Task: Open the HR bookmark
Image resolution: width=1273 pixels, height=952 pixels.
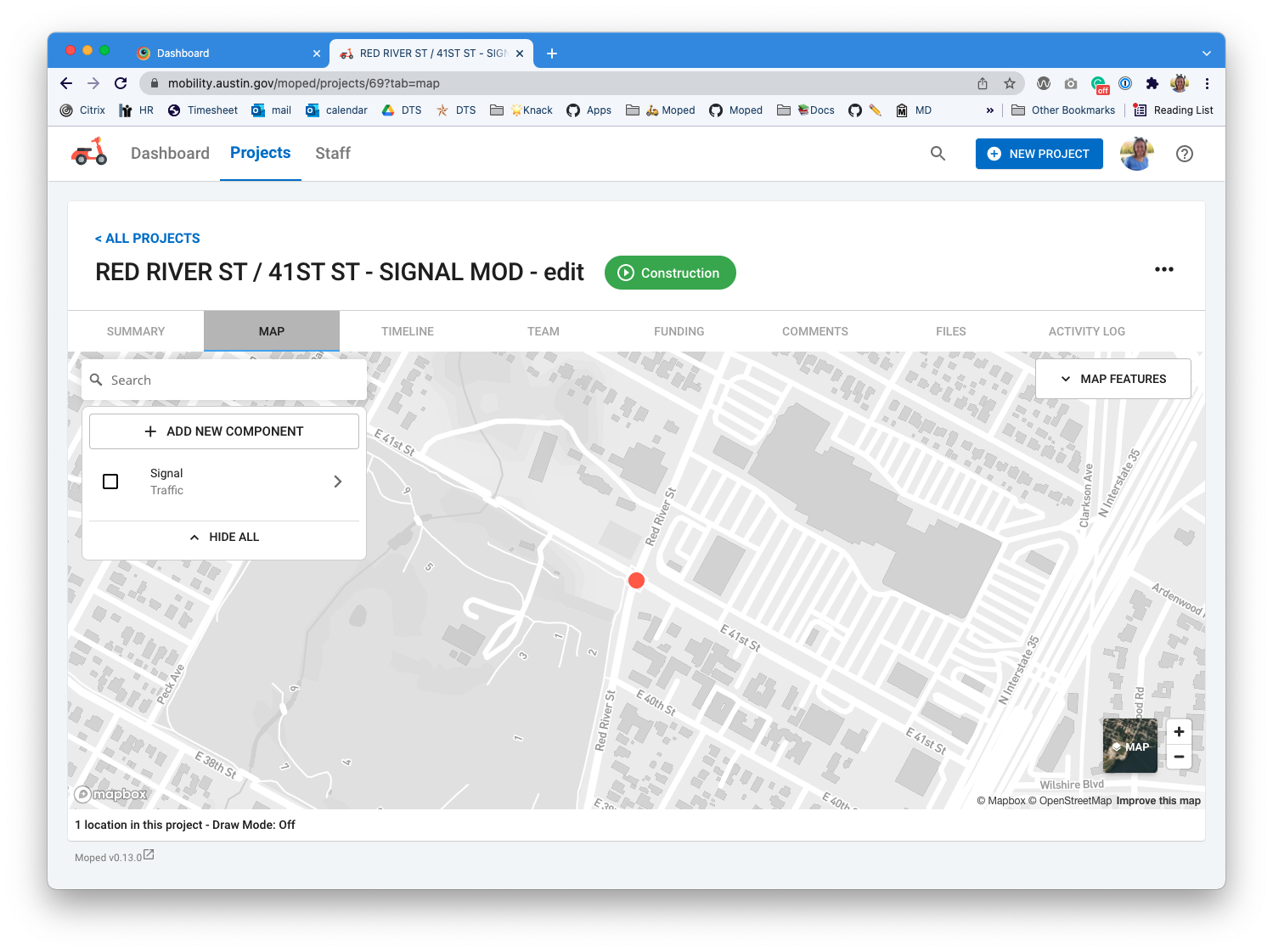Action: point(137,110)
